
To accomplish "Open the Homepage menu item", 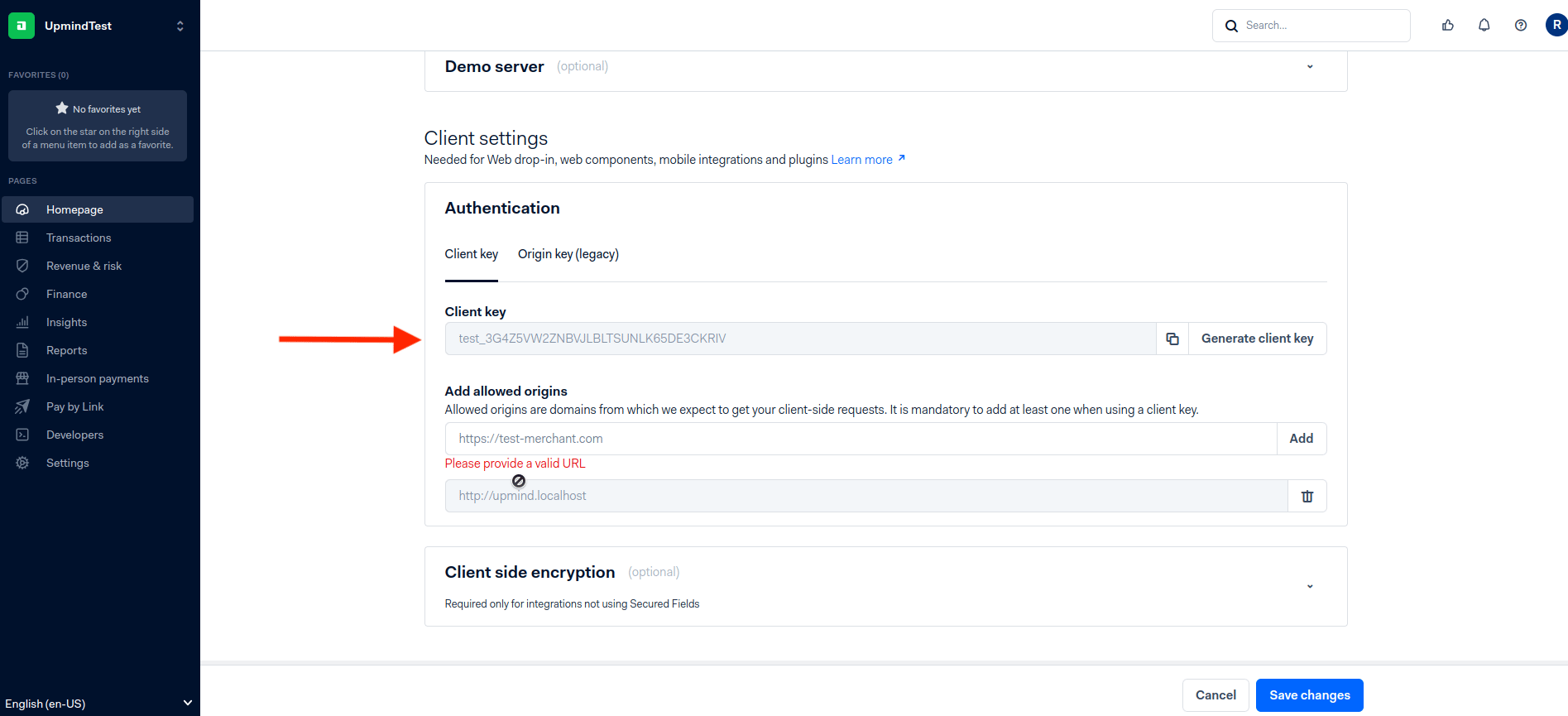I will [98, 209].
